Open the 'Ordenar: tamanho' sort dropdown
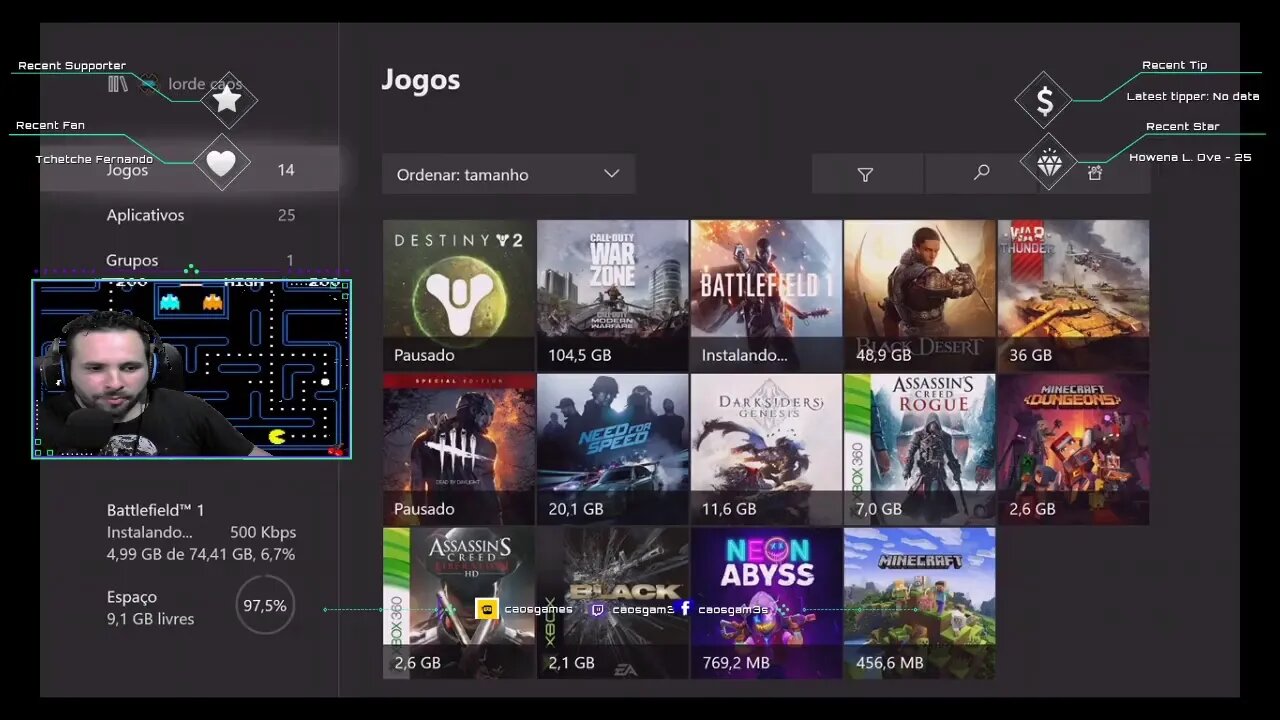The width and height of the screenshot is (1280, 720). tap(508, 174)
